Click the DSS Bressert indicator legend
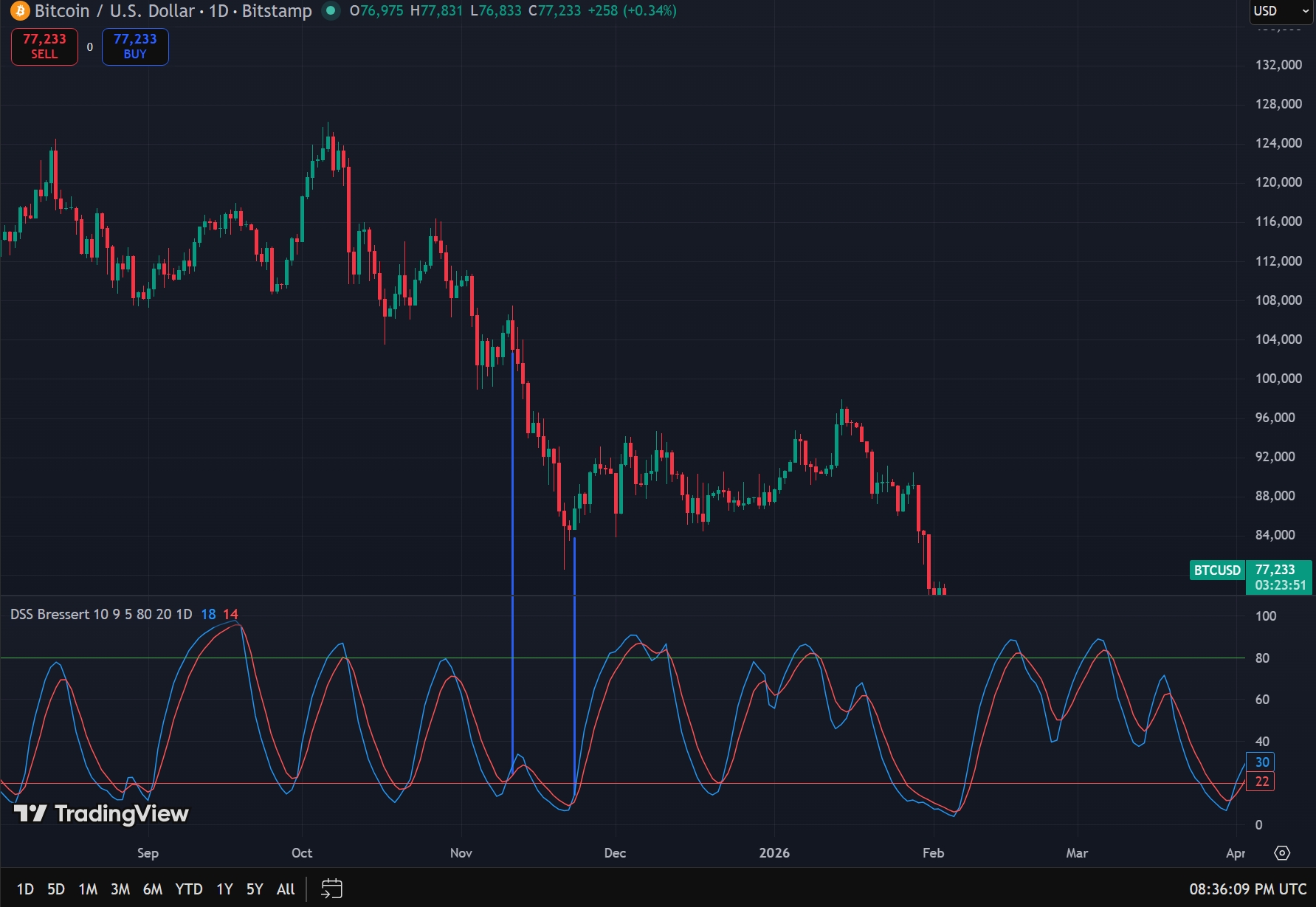Screen dimensions: 1316x907 tap(101, 614)
